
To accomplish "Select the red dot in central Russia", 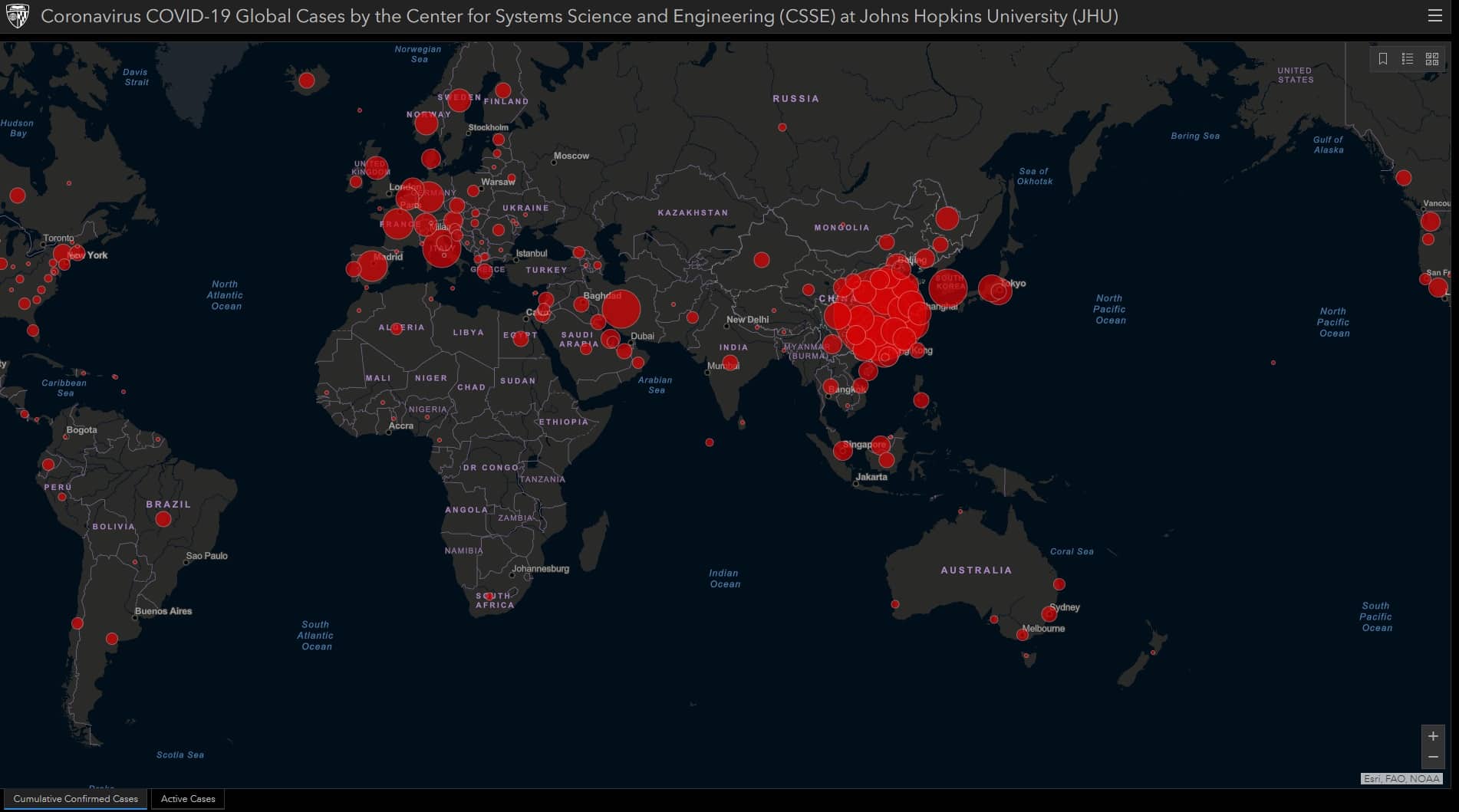I will tap(782, 127).
